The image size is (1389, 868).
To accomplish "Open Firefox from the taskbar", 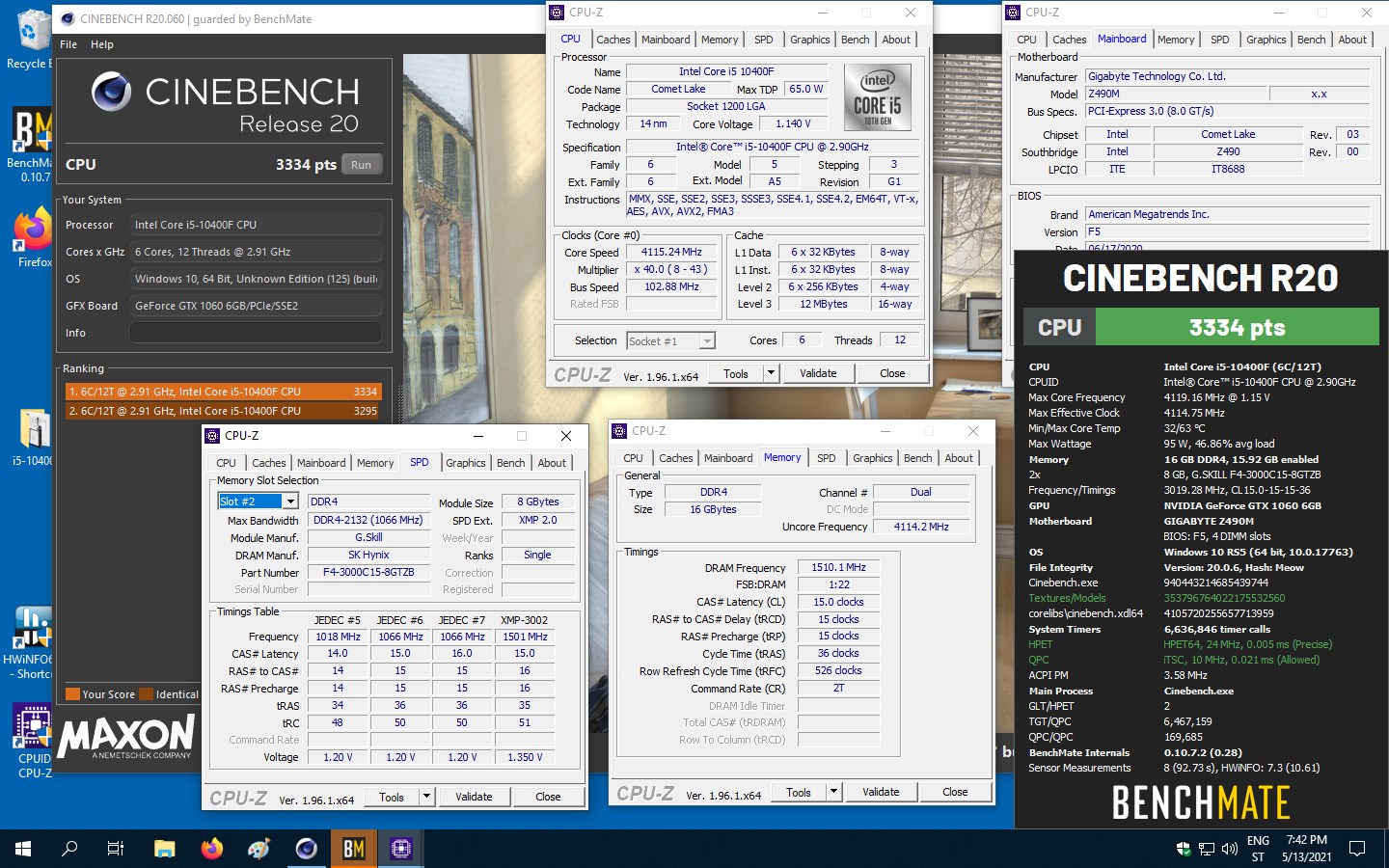I will pos(211,849).
